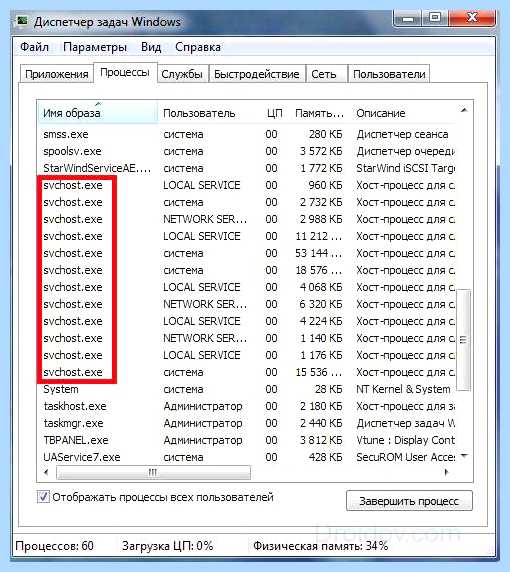The width and height of the screenshot is (510, 572).
Task: Click Завершить процесс button
Action: pos(409,501)
